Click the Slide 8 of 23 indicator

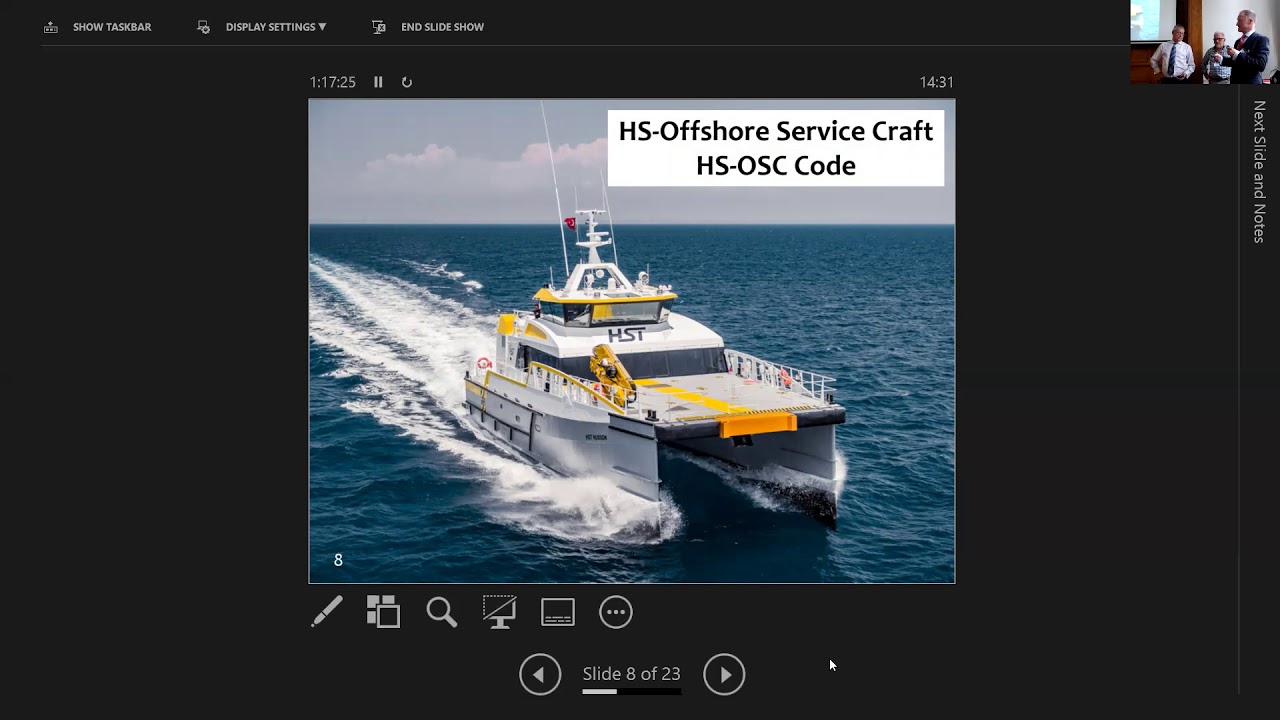point(631,674)
